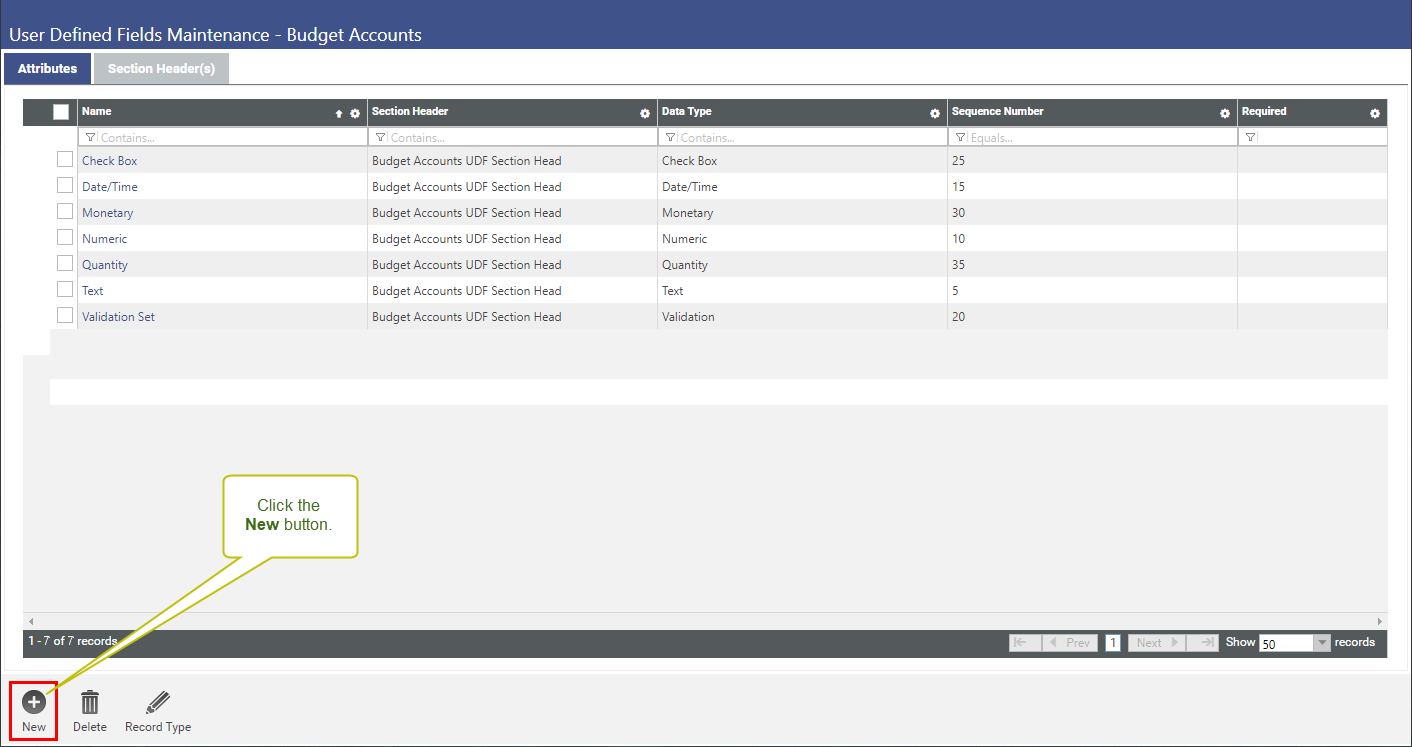Viewport: 1412px width, 747px height.
Task: Open the Quantity attribute link
Action: [105, 265]
